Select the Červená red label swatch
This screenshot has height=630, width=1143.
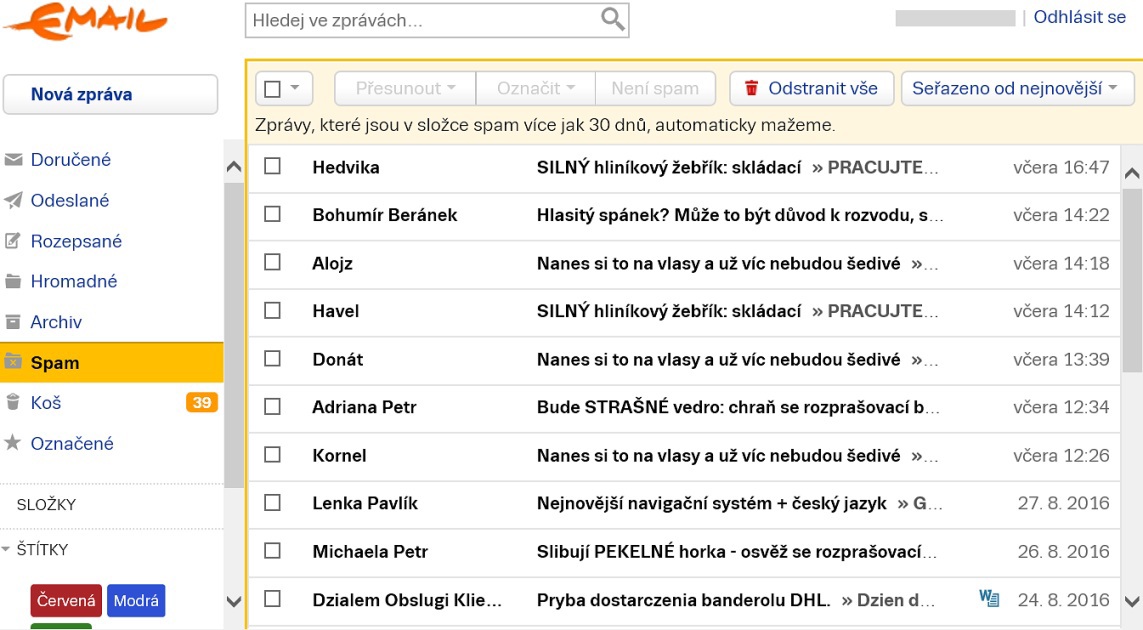[66, 601]
